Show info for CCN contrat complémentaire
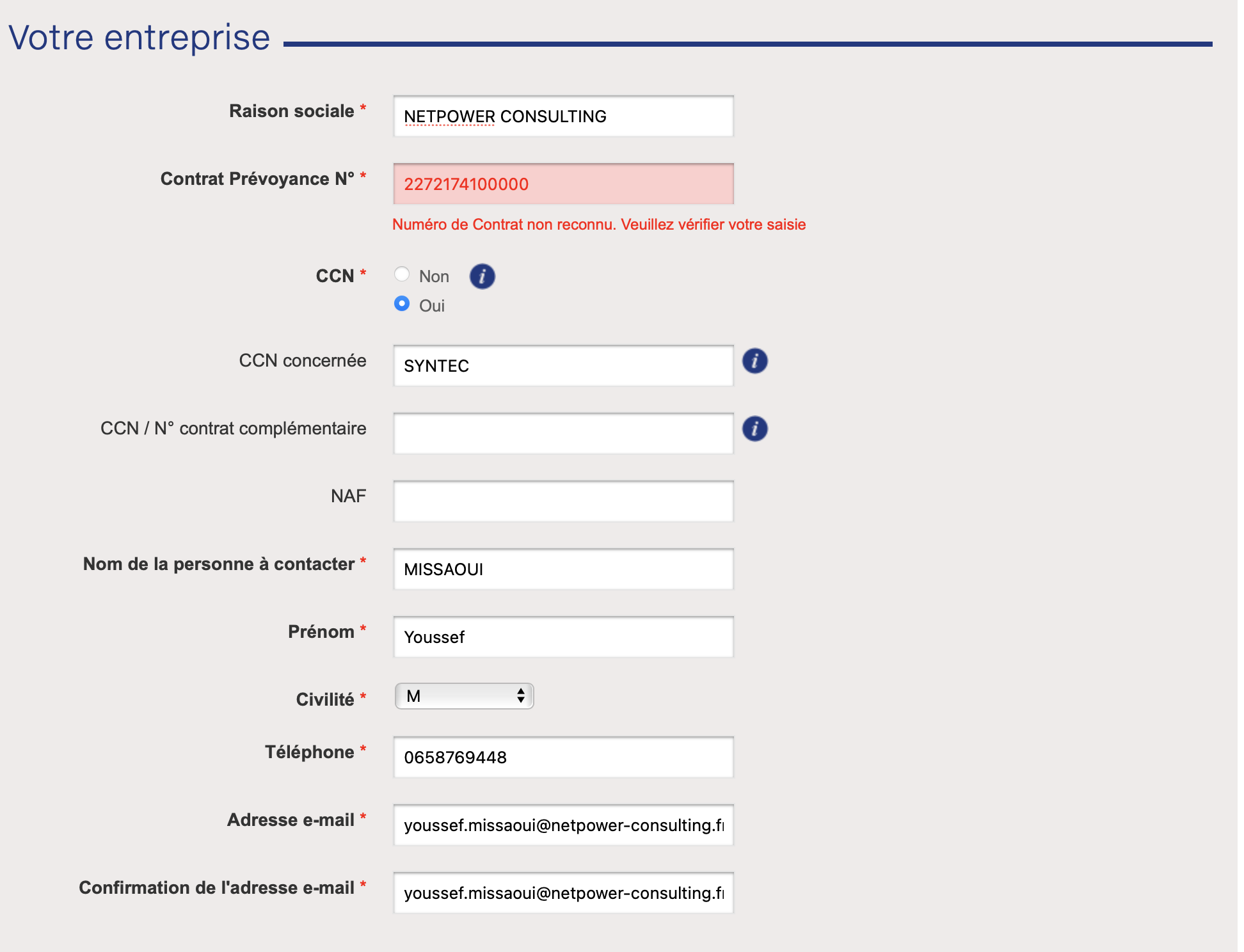Image resolution: width=1244 pixels, height=952 pixels. click(754, 429)
